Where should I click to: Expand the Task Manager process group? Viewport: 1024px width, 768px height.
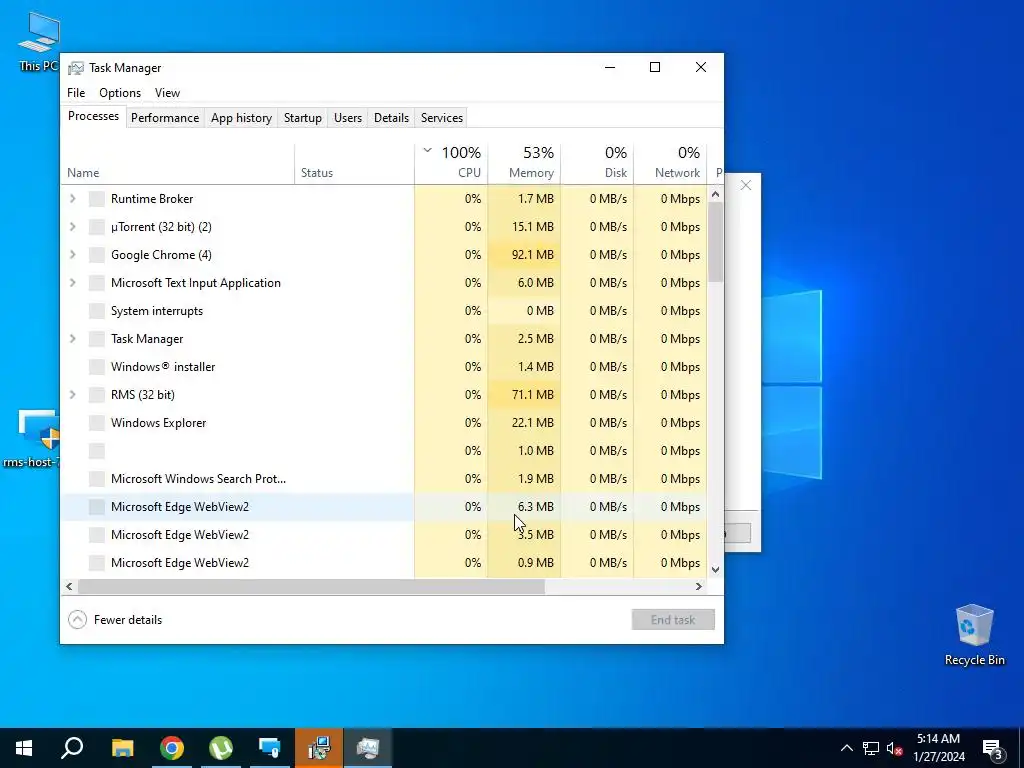coord(72,339)
